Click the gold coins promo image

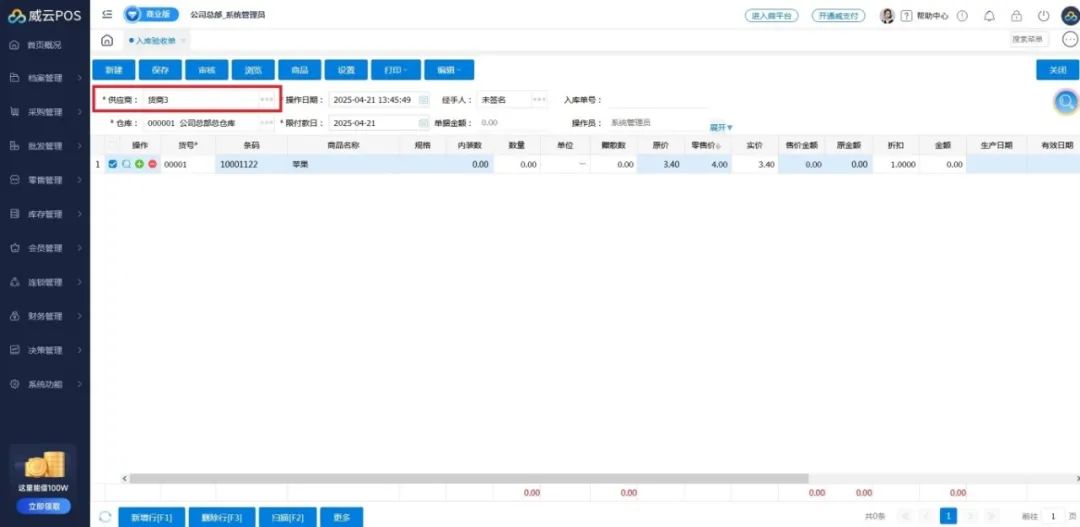(x=45, y=466)
